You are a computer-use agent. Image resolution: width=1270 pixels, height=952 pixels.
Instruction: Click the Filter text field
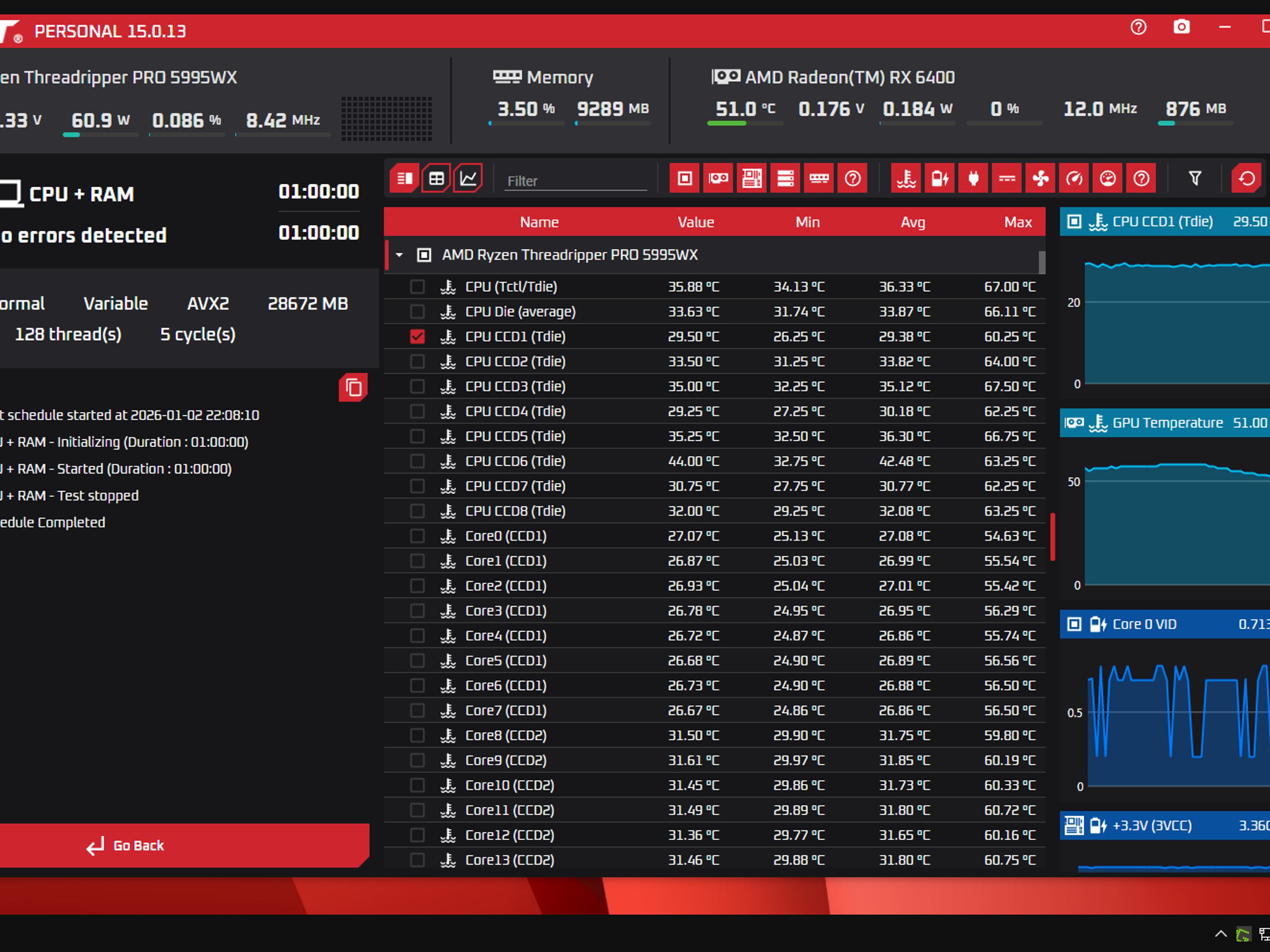coord(575,181)
